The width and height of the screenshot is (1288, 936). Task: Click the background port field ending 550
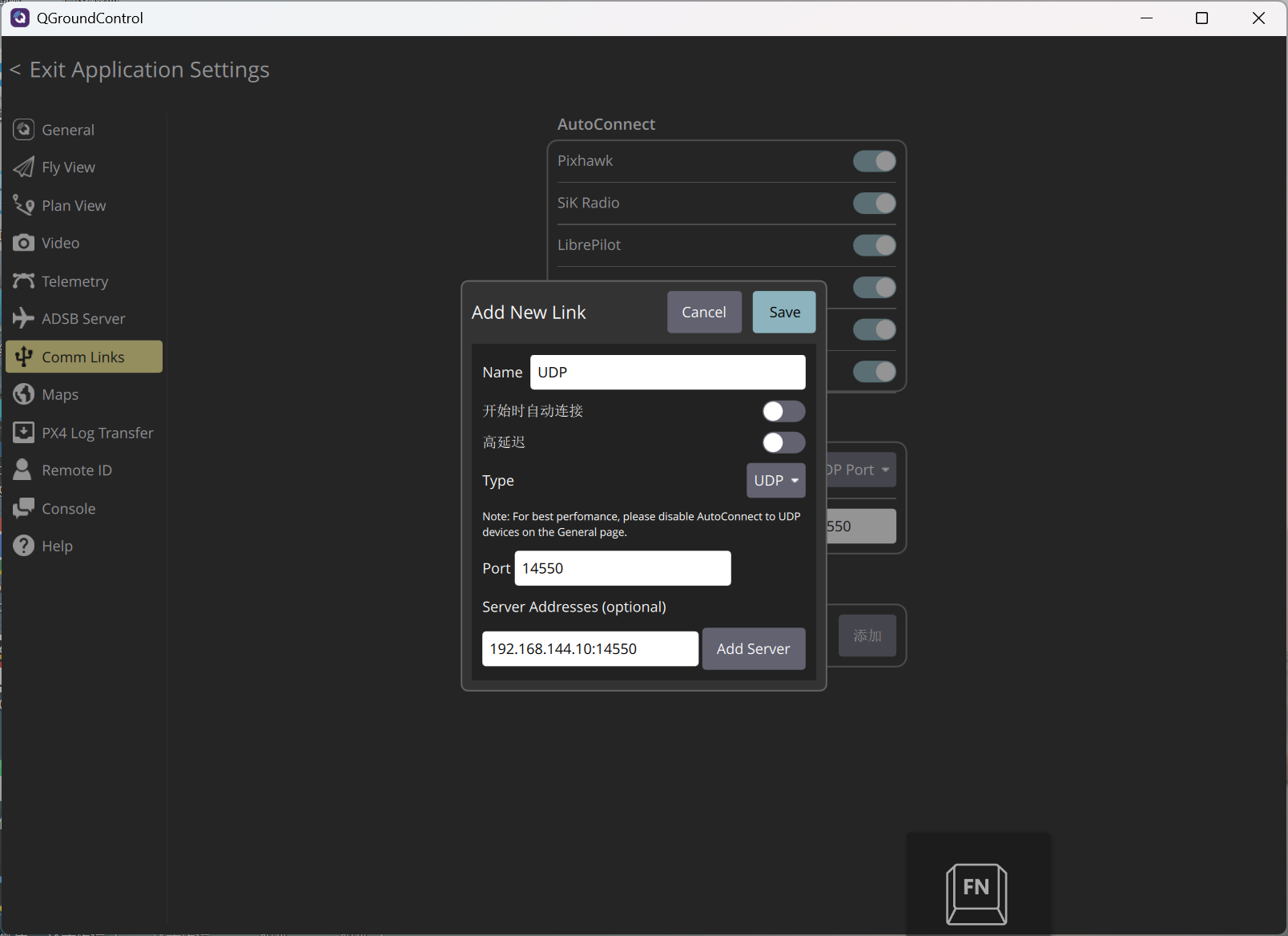tap(861, 526)
